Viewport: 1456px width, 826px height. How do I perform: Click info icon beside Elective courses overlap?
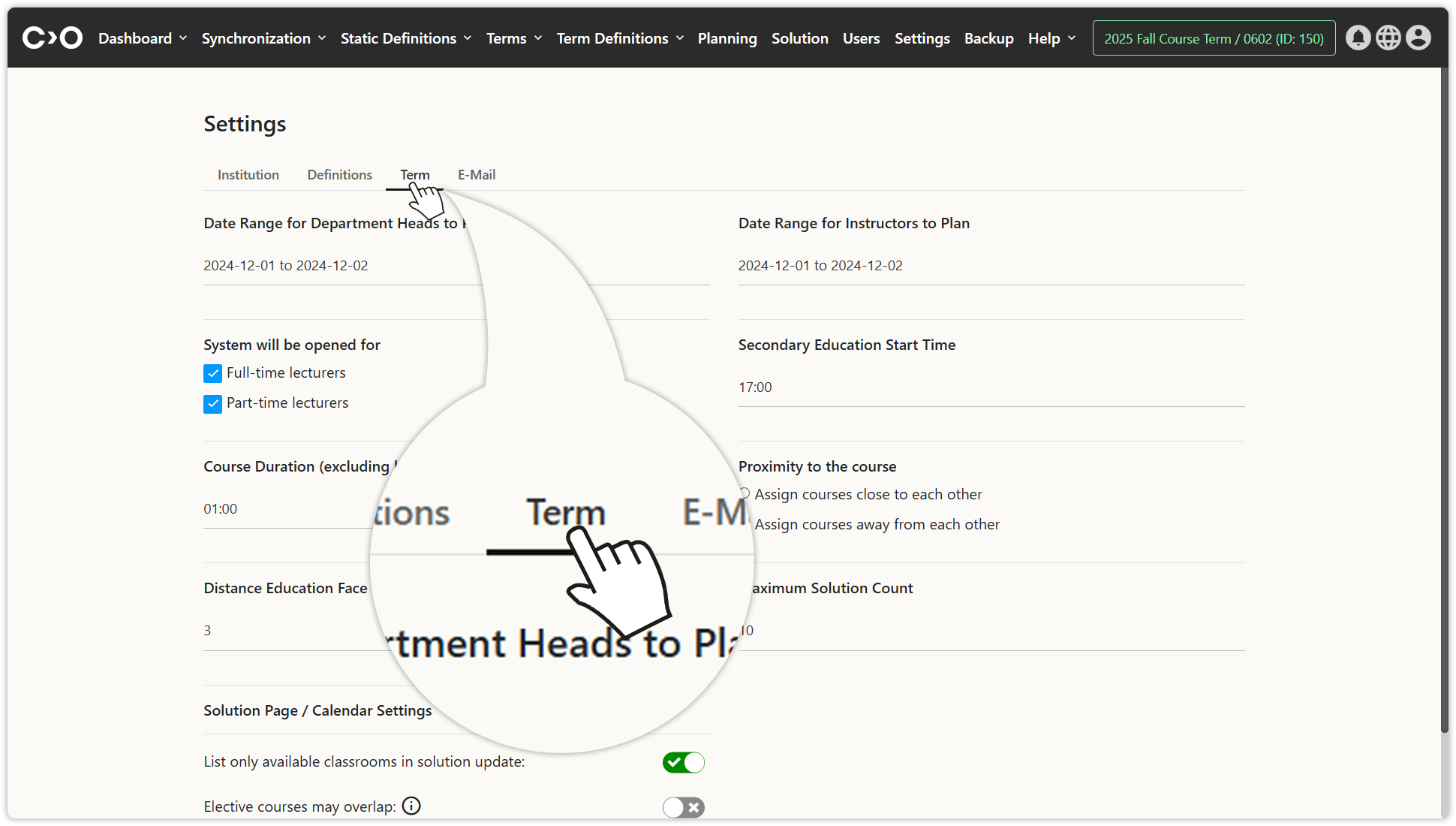(411, 806)
